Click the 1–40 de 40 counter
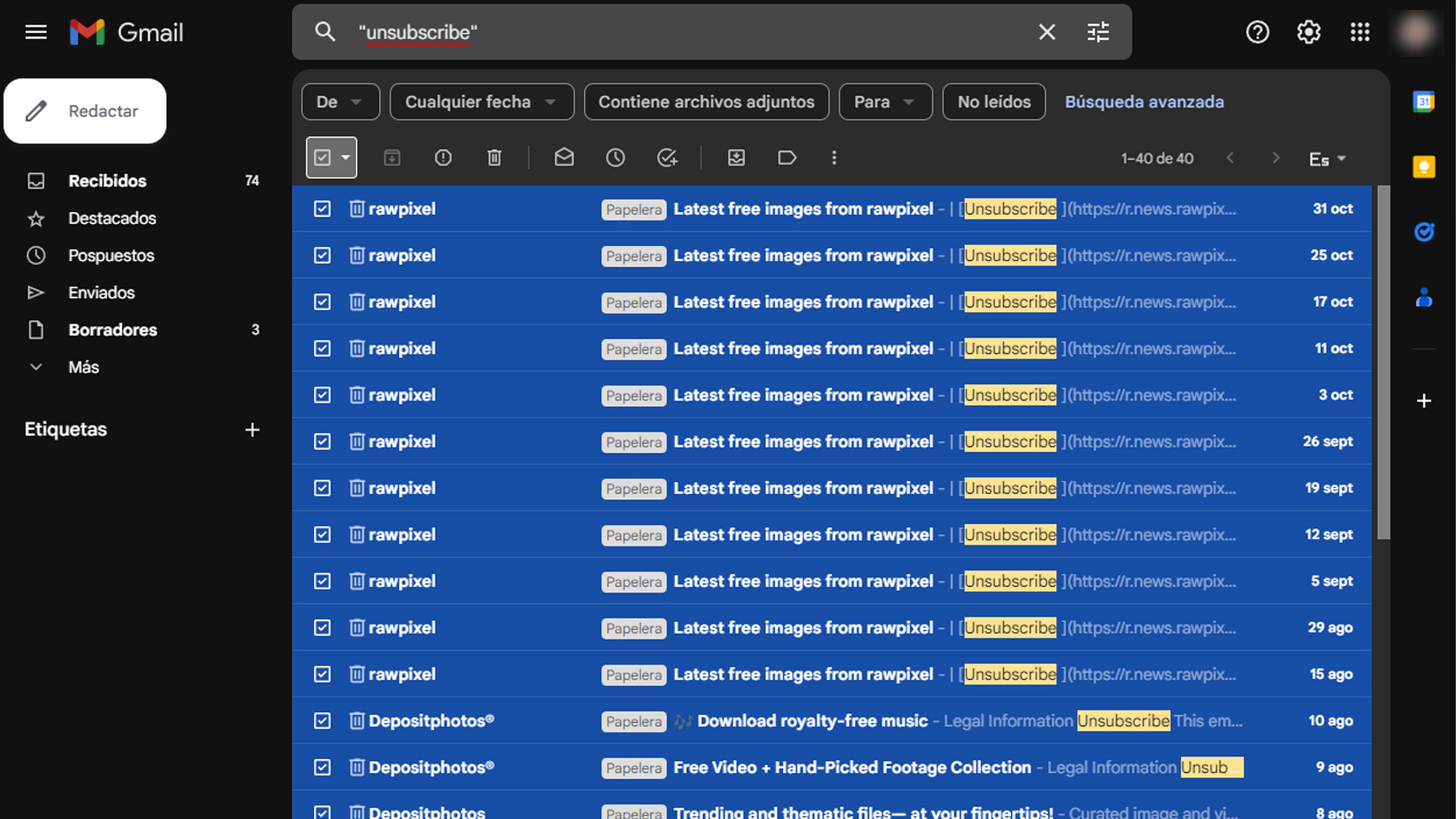 click(1157, 159)
